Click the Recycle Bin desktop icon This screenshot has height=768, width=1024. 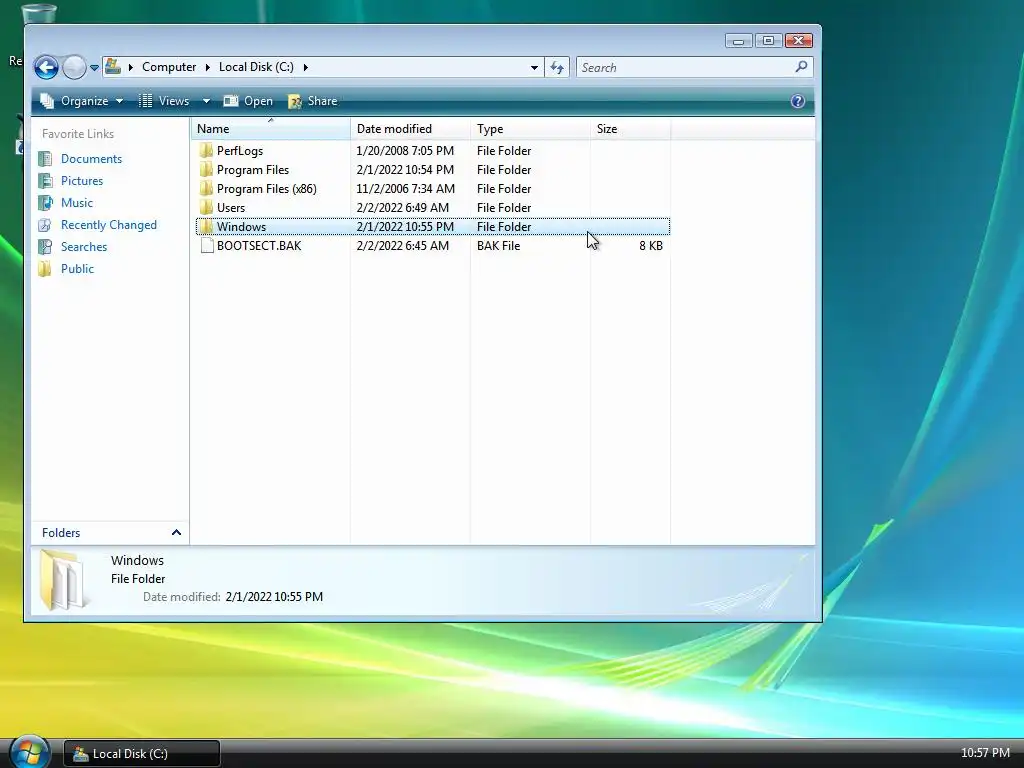(x=39, y=13)
